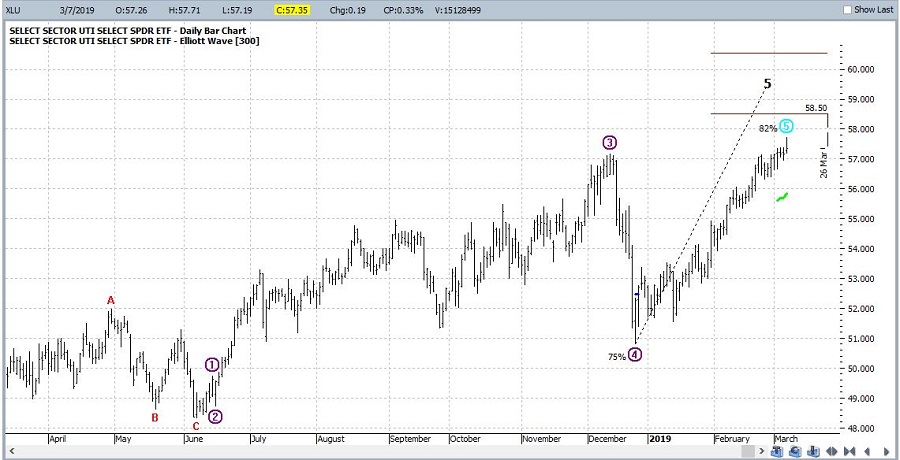Select the circled wave 2 label

click(x=215, y=417)
